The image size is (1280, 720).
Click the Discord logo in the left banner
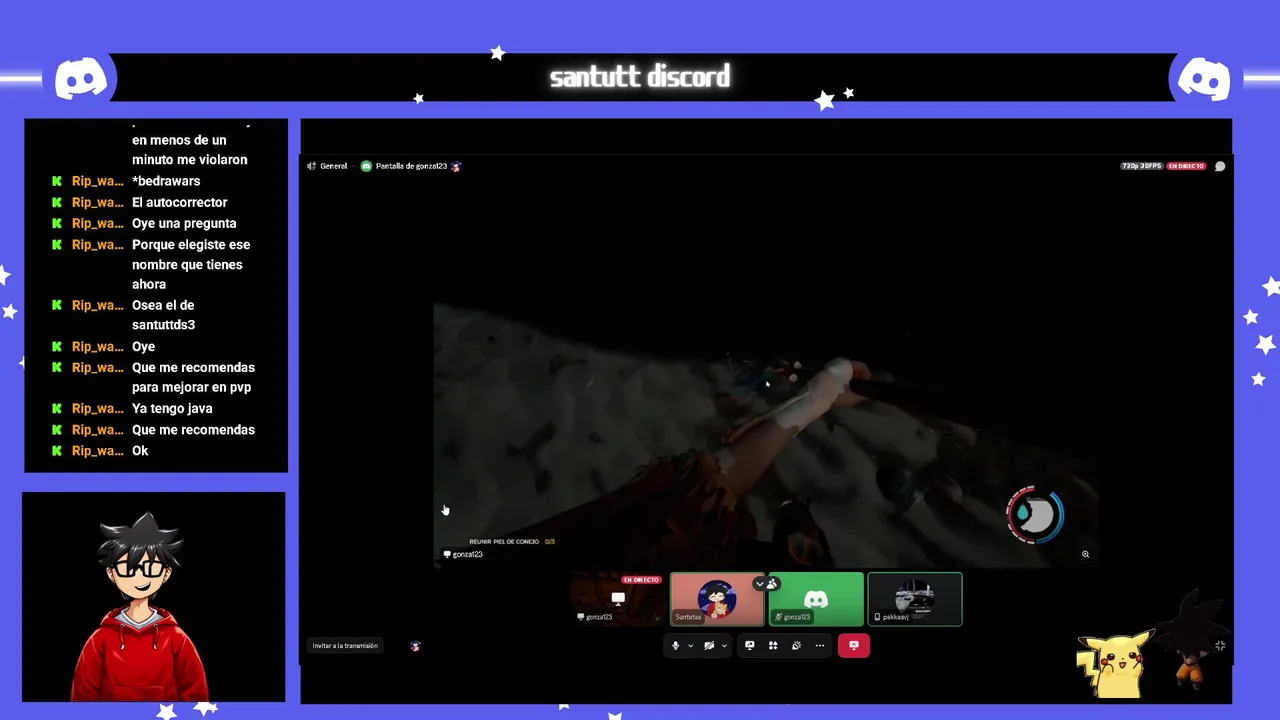coord(81,78)
